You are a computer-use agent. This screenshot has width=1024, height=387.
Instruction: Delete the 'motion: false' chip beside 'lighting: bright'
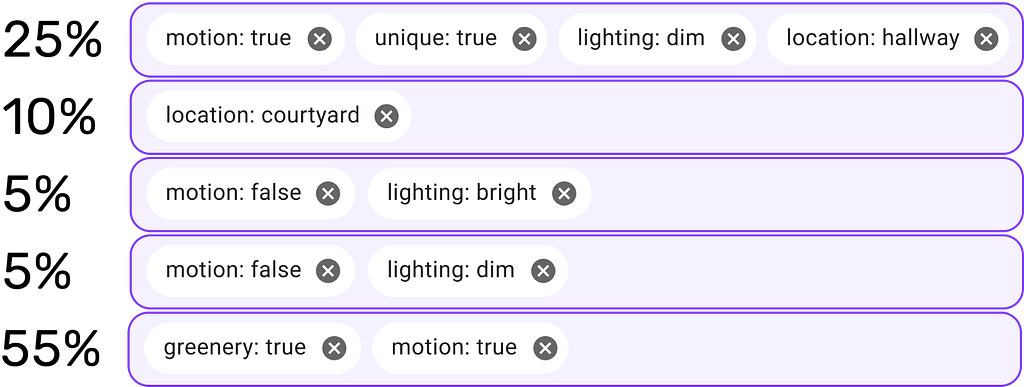(x=328, y=194)
